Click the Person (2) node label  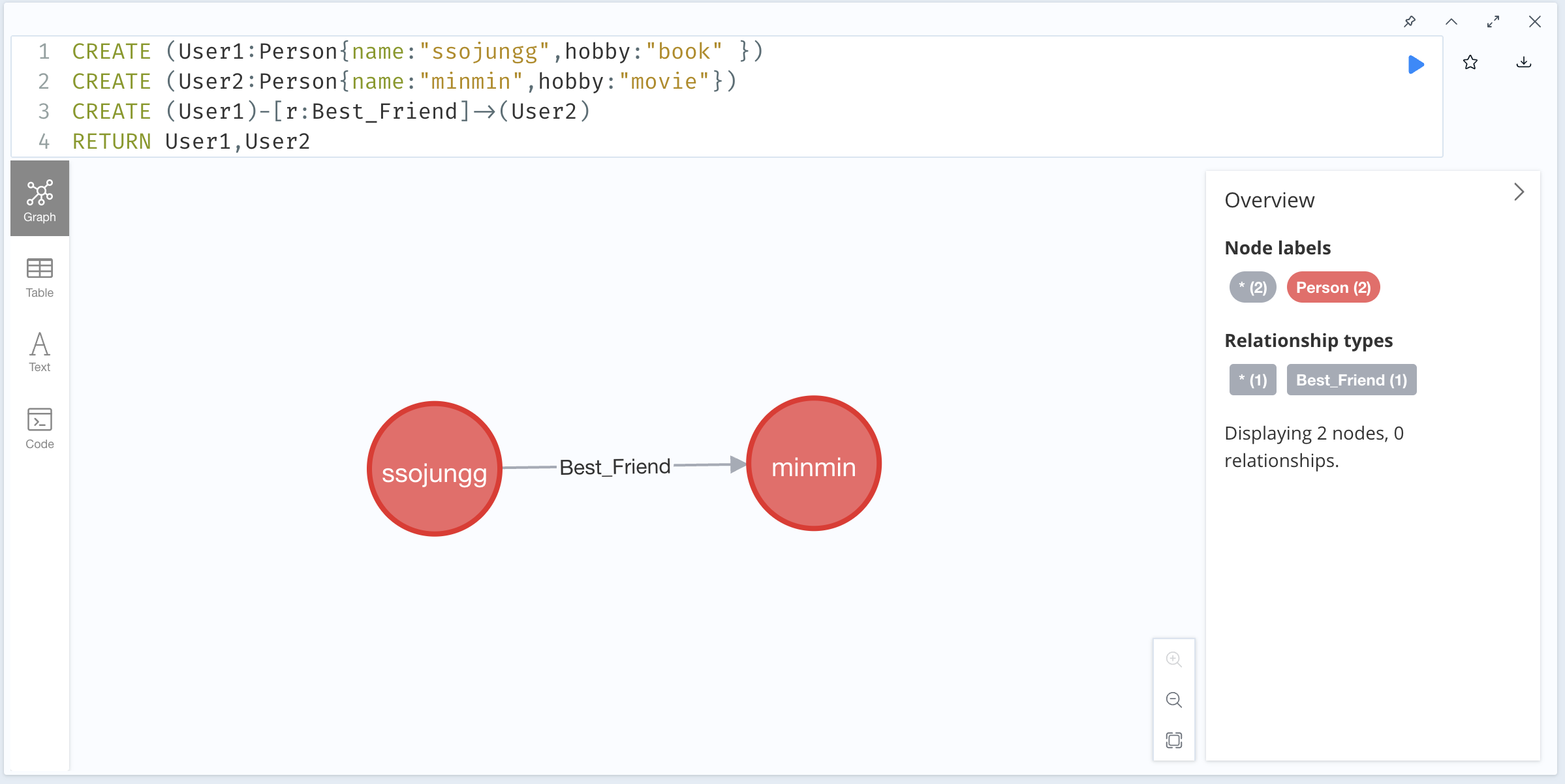pyautogui.click(x=1333, y=288)
